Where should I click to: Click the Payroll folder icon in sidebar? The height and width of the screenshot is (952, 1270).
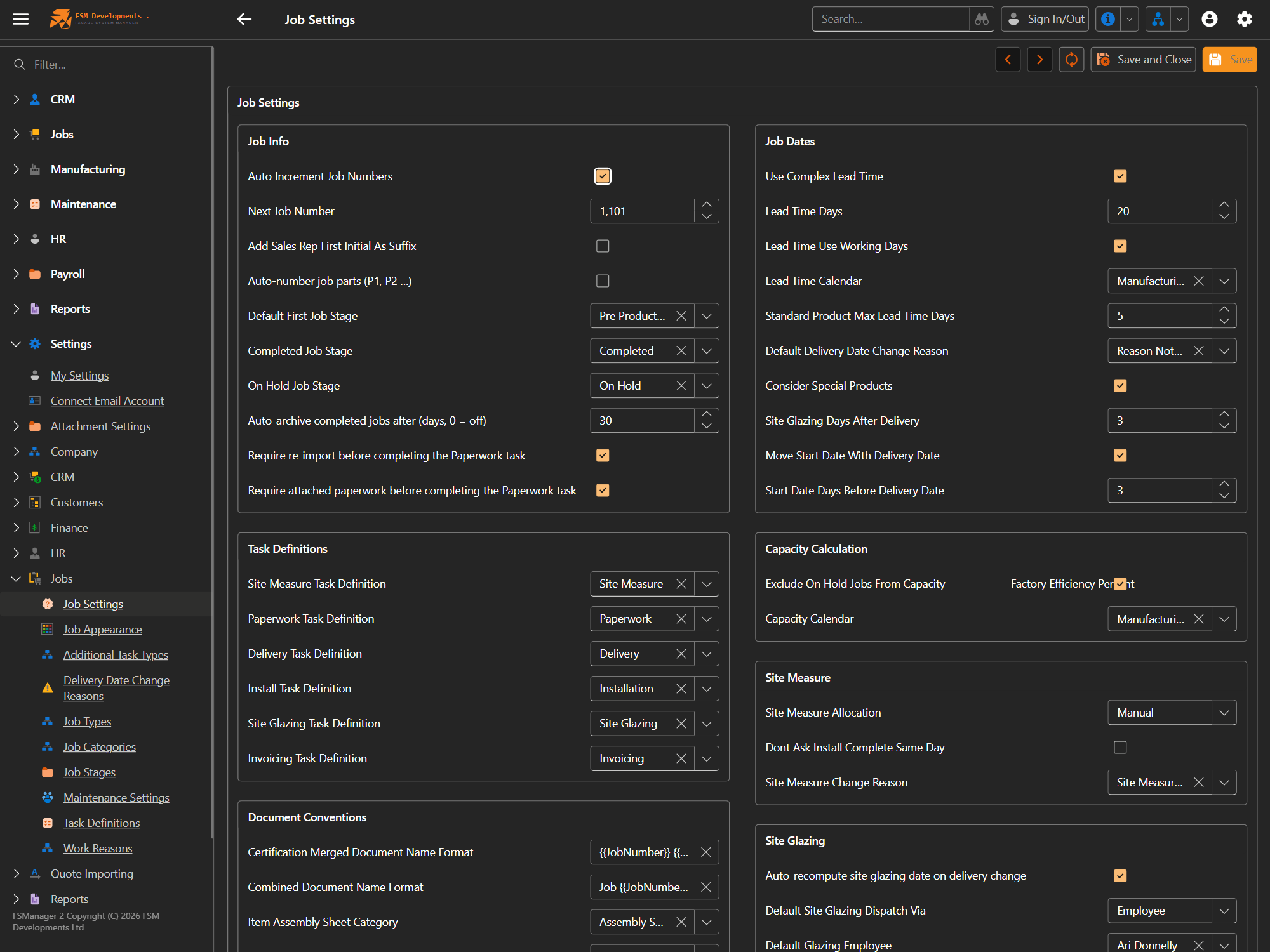point(36,274)
